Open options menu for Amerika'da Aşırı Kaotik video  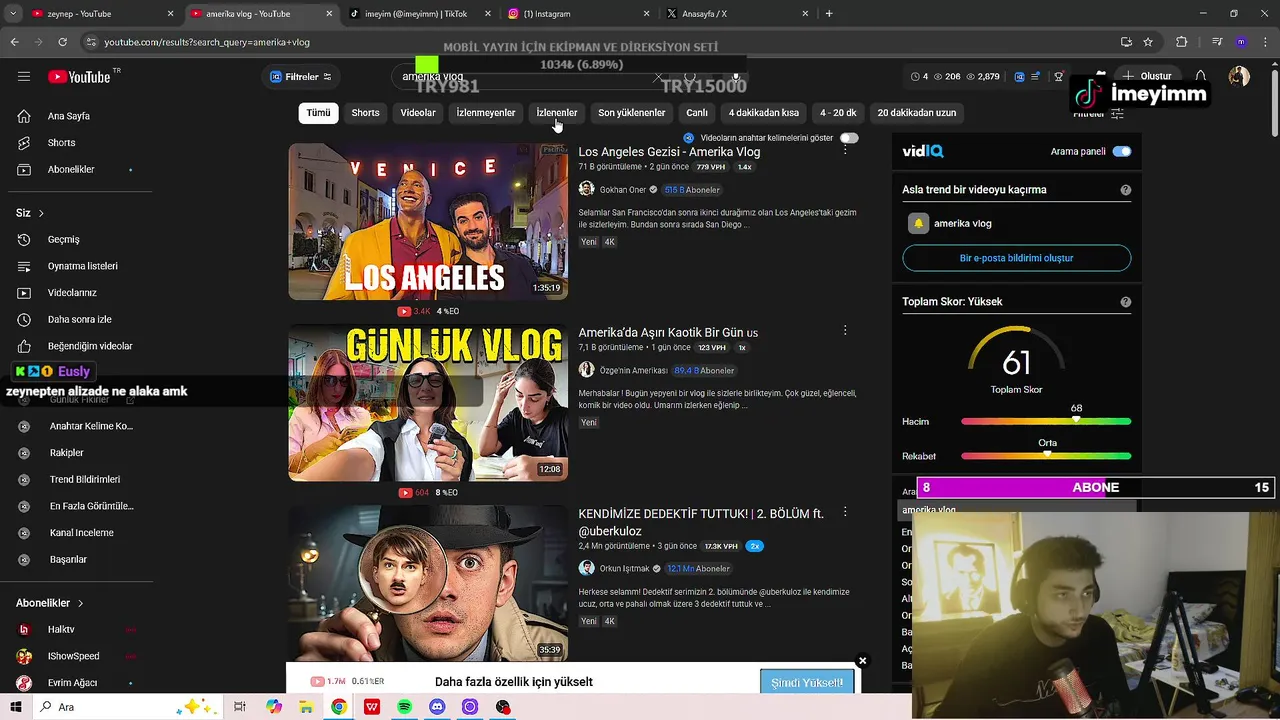pyautogui.click(x=845, y=330)
